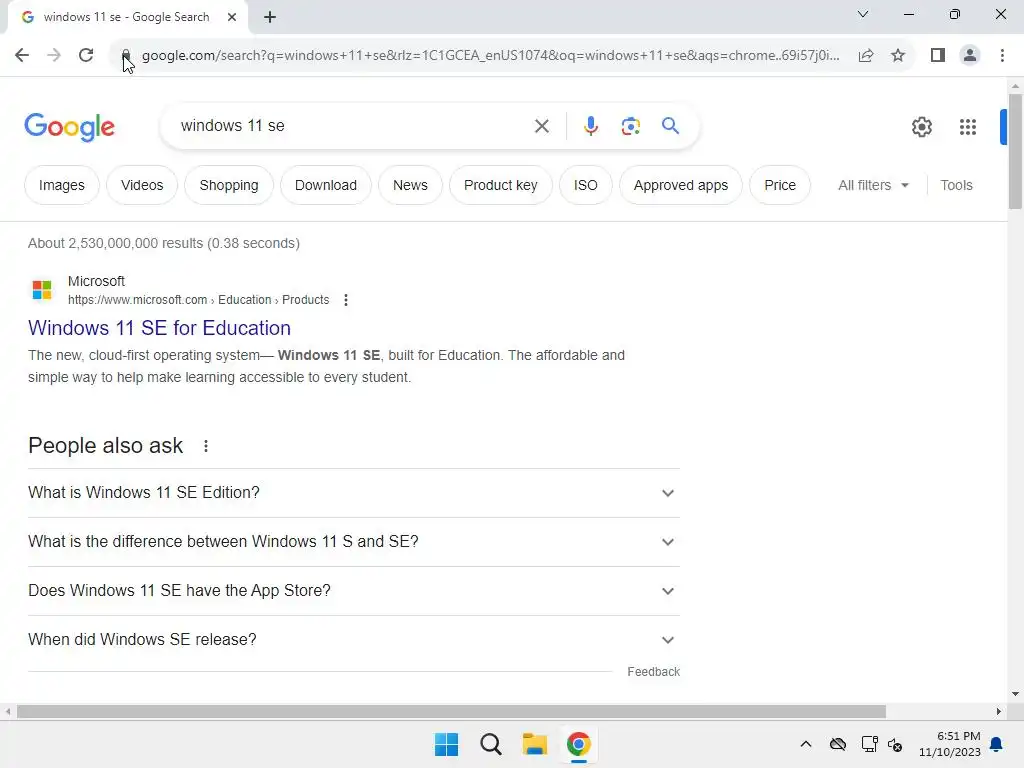
Task: Open the Google apps grid
Action: (968, 127)
